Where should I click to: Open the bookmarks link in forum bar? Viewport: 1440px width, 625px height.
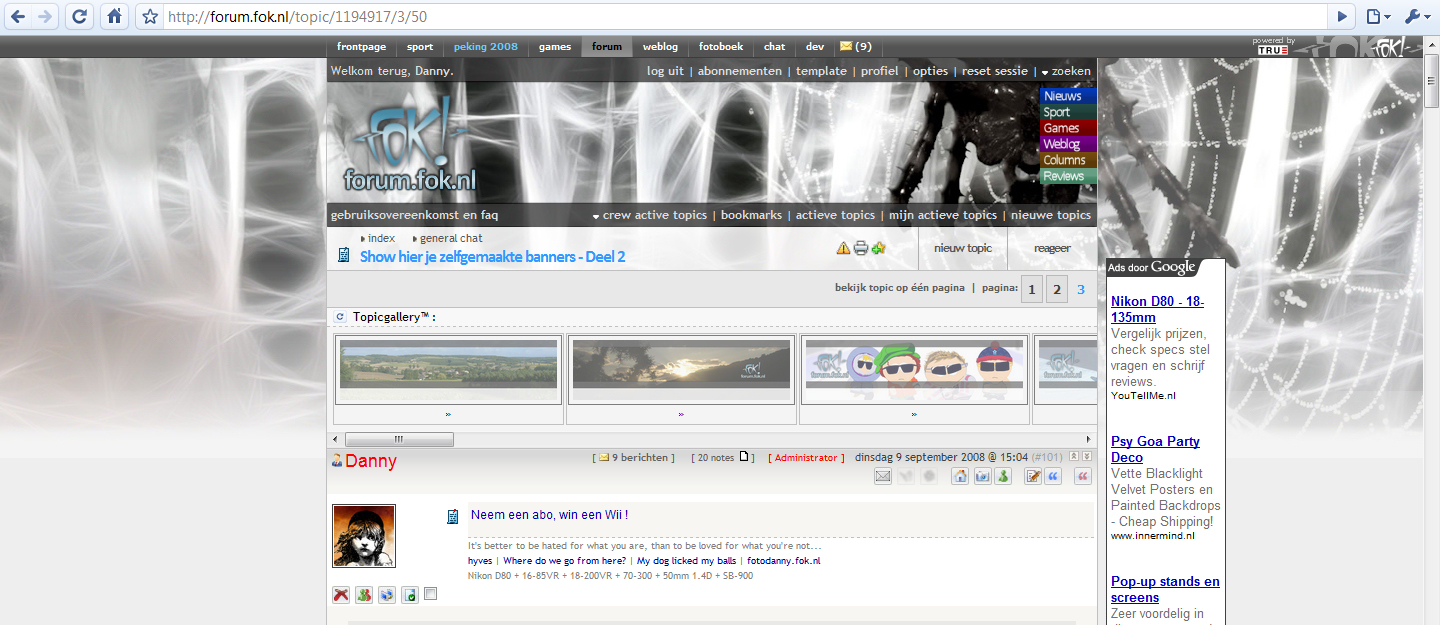(x=751, y=215)
